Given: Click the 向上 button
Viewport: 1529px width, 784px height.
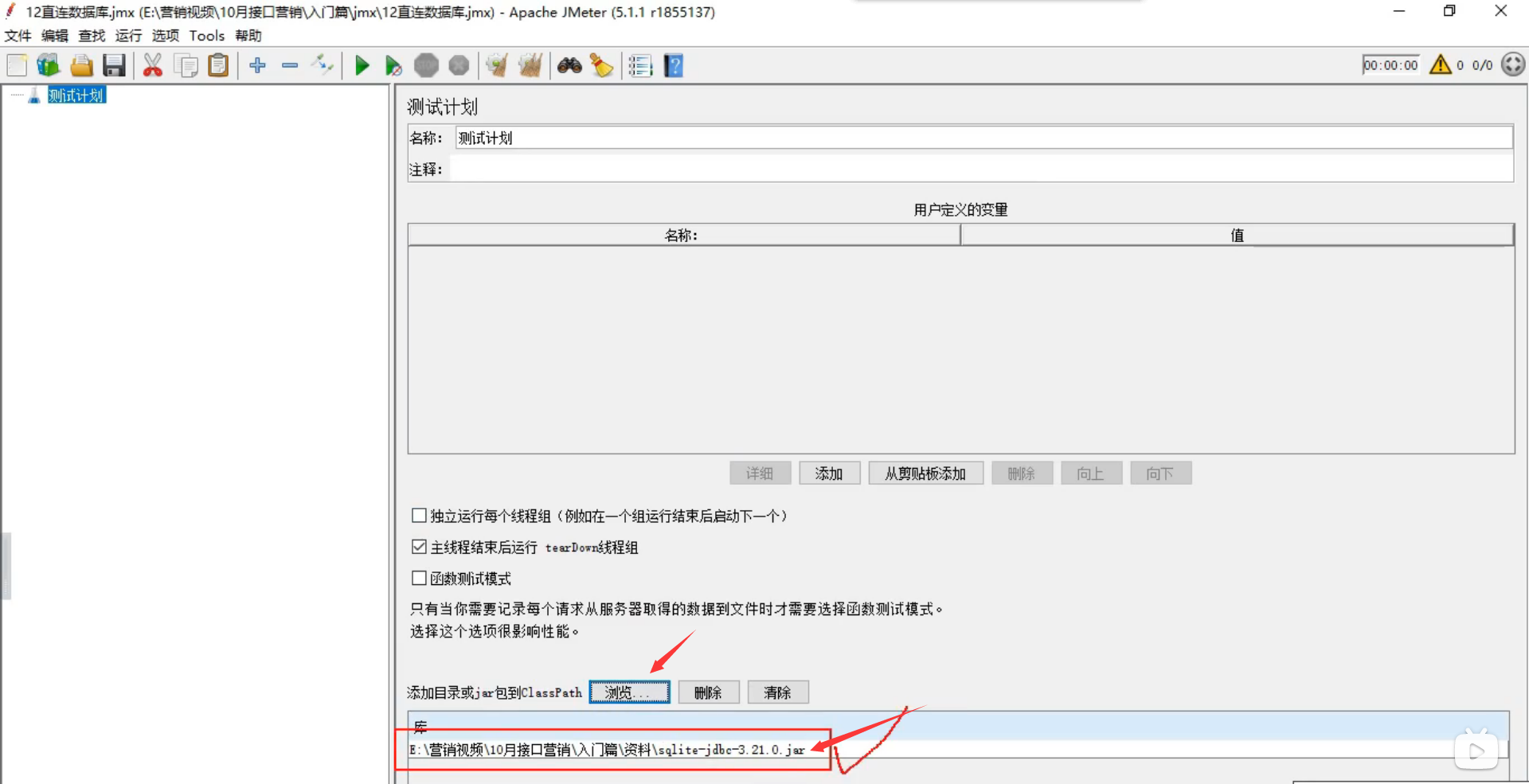Looking at the screenshot, I should click(1091, 474).
